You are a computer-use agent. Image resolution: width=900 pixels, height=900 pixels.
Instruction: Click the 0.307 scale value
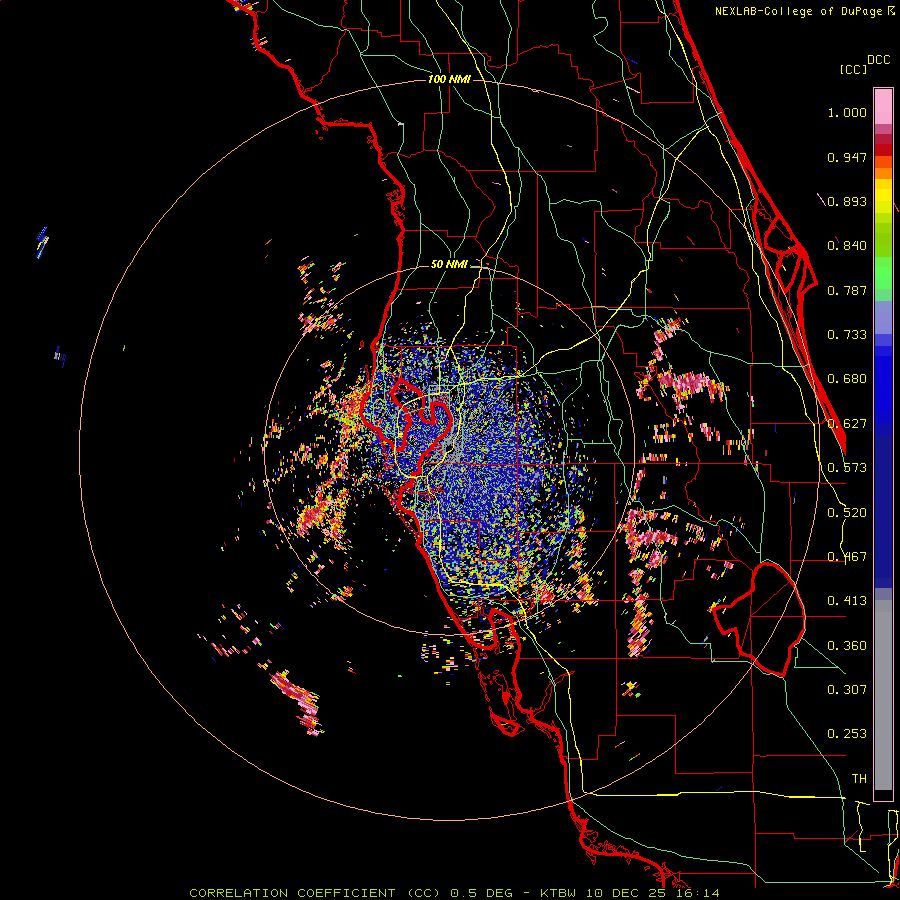pos(847,690)
